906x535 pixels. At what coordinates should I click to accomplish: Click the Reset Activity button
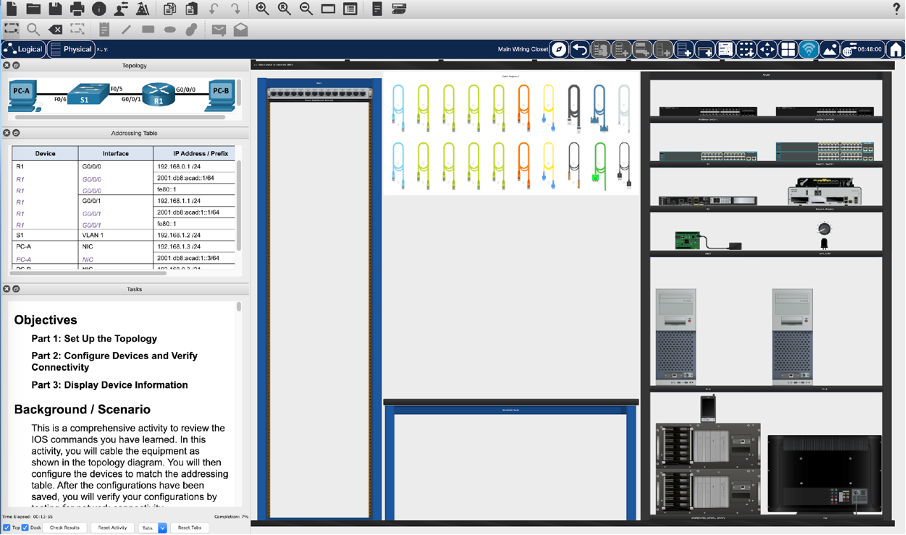pyautogui.click(x=112, y=528)
